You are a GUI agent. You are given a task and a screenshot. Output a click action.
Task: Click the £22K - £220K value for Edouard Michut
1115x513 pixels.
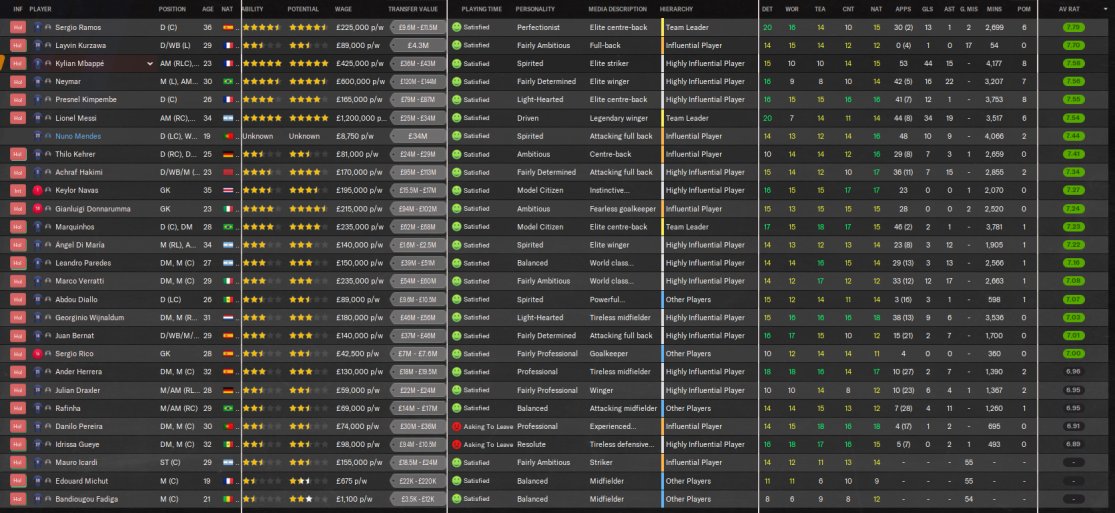coord(418,481)
